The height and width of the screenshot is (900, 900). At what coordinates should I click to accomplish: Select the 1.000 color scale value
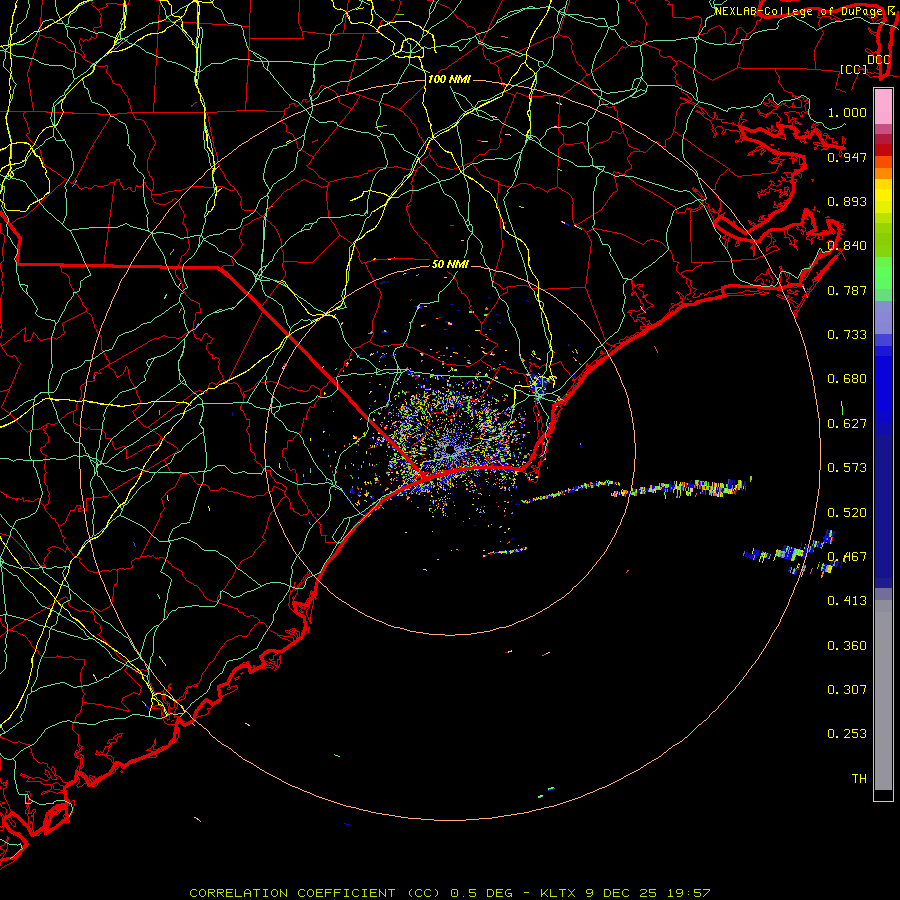pyautogui.click(x=847, y=112)
